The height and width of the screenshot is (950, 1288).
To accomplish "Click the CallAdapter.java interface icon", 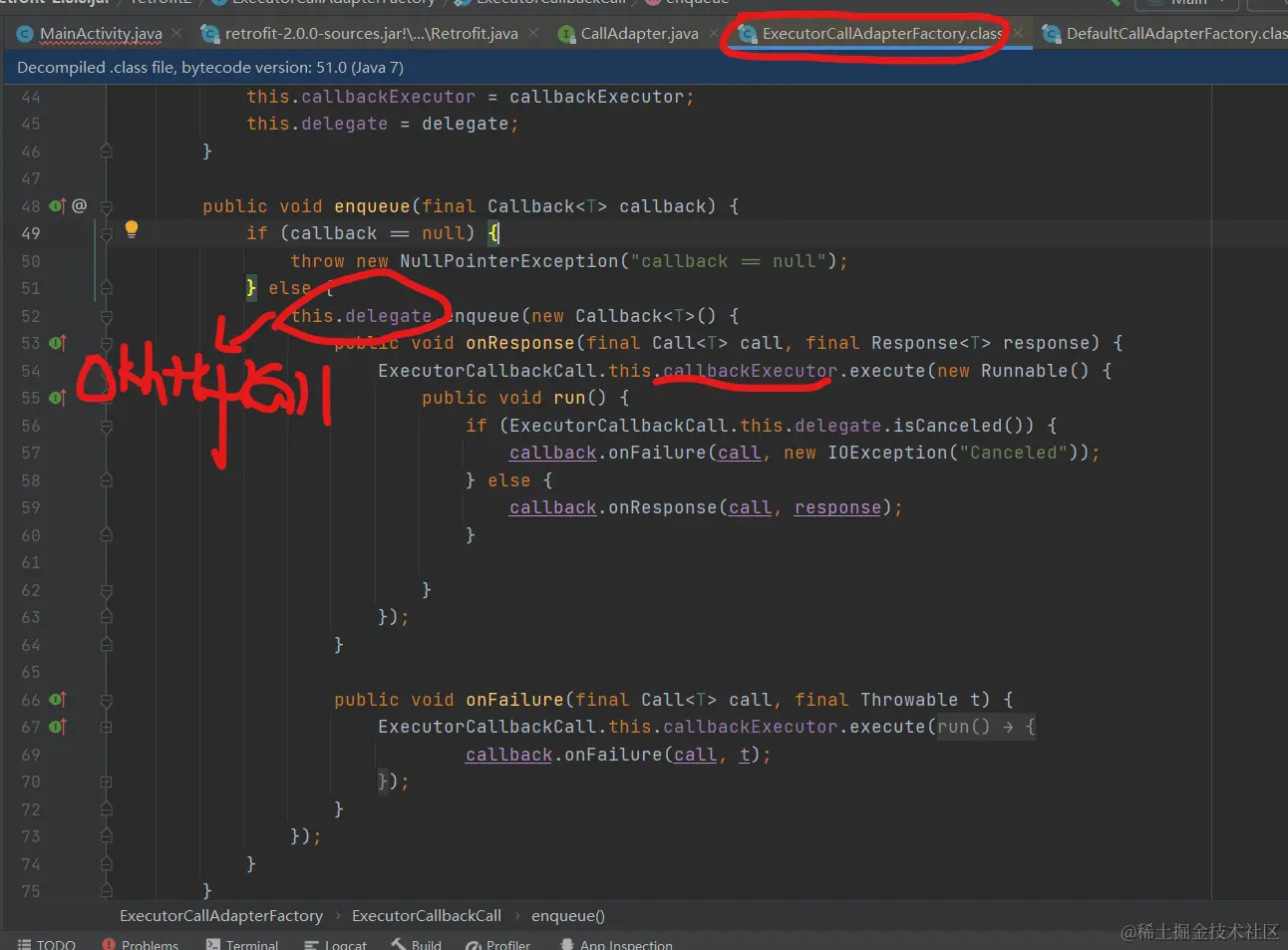I will click(566, 34).
